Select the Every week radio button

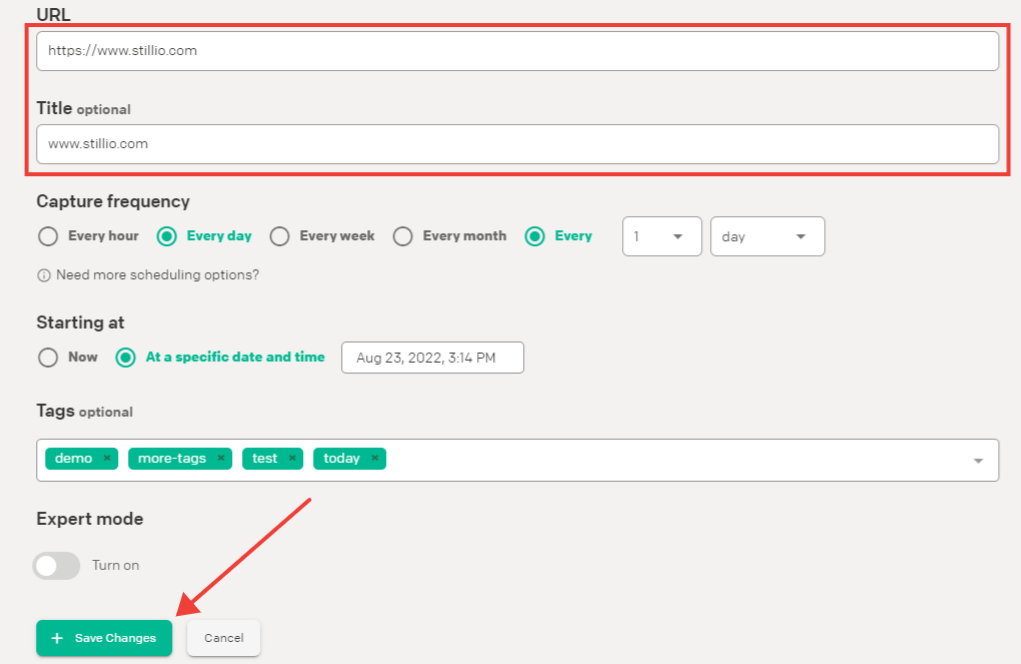[279, 236]
